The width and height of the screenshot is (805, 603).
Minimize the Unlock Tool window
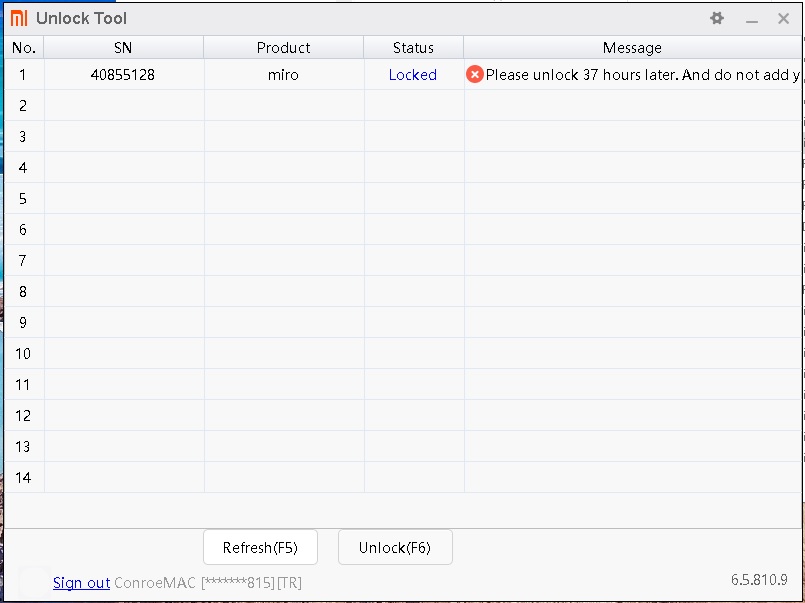752,21
